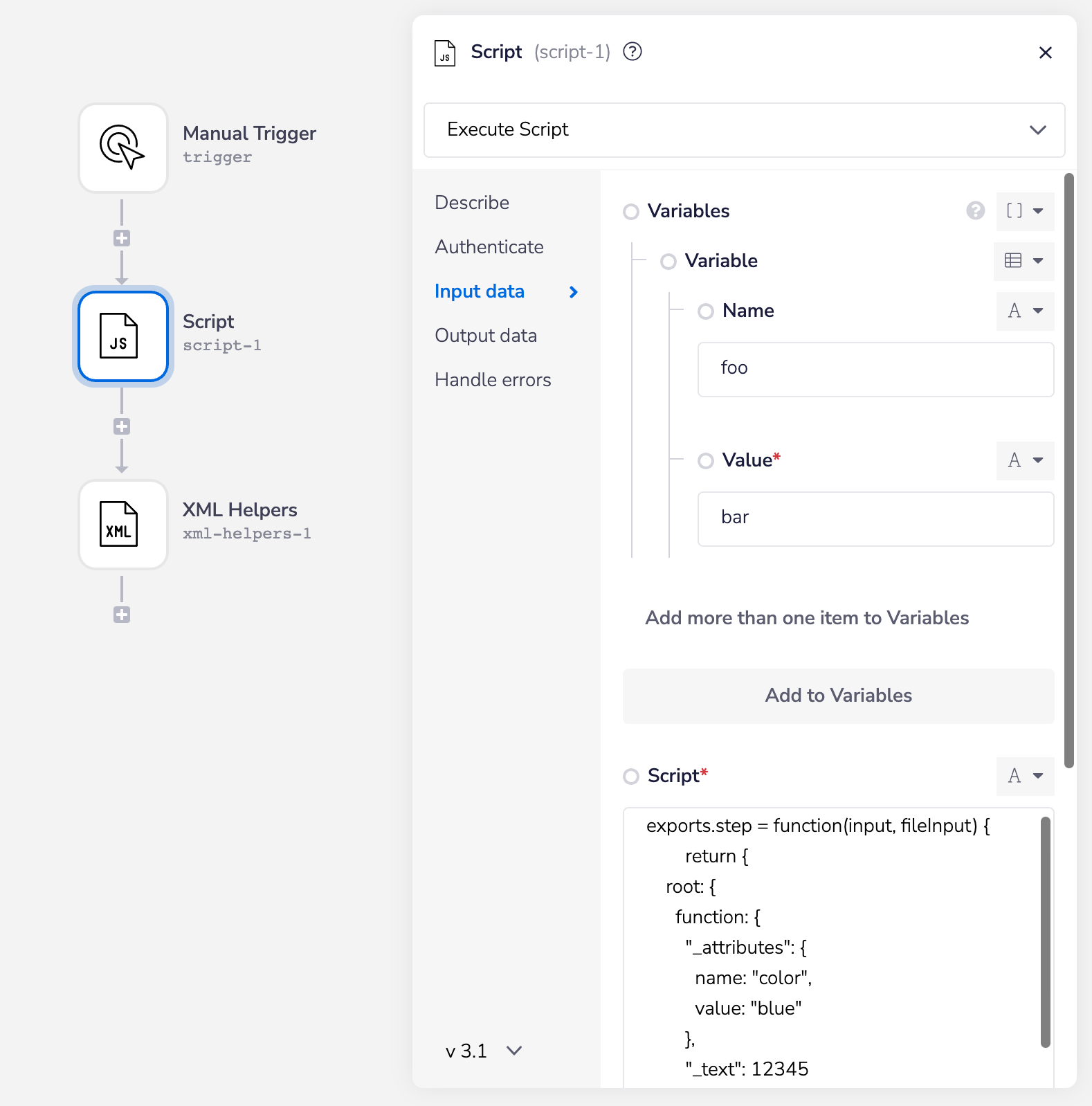Click the Variables help question mark
1092x1106 pixels.
975,211
